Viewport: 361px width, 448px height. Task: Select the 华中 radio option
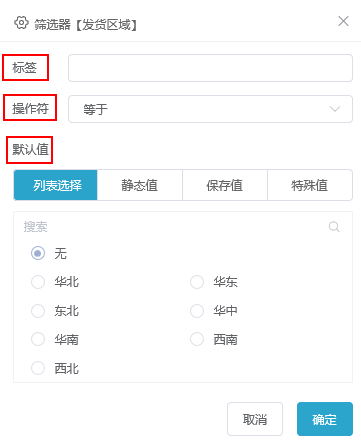click(x=197, y=311)
